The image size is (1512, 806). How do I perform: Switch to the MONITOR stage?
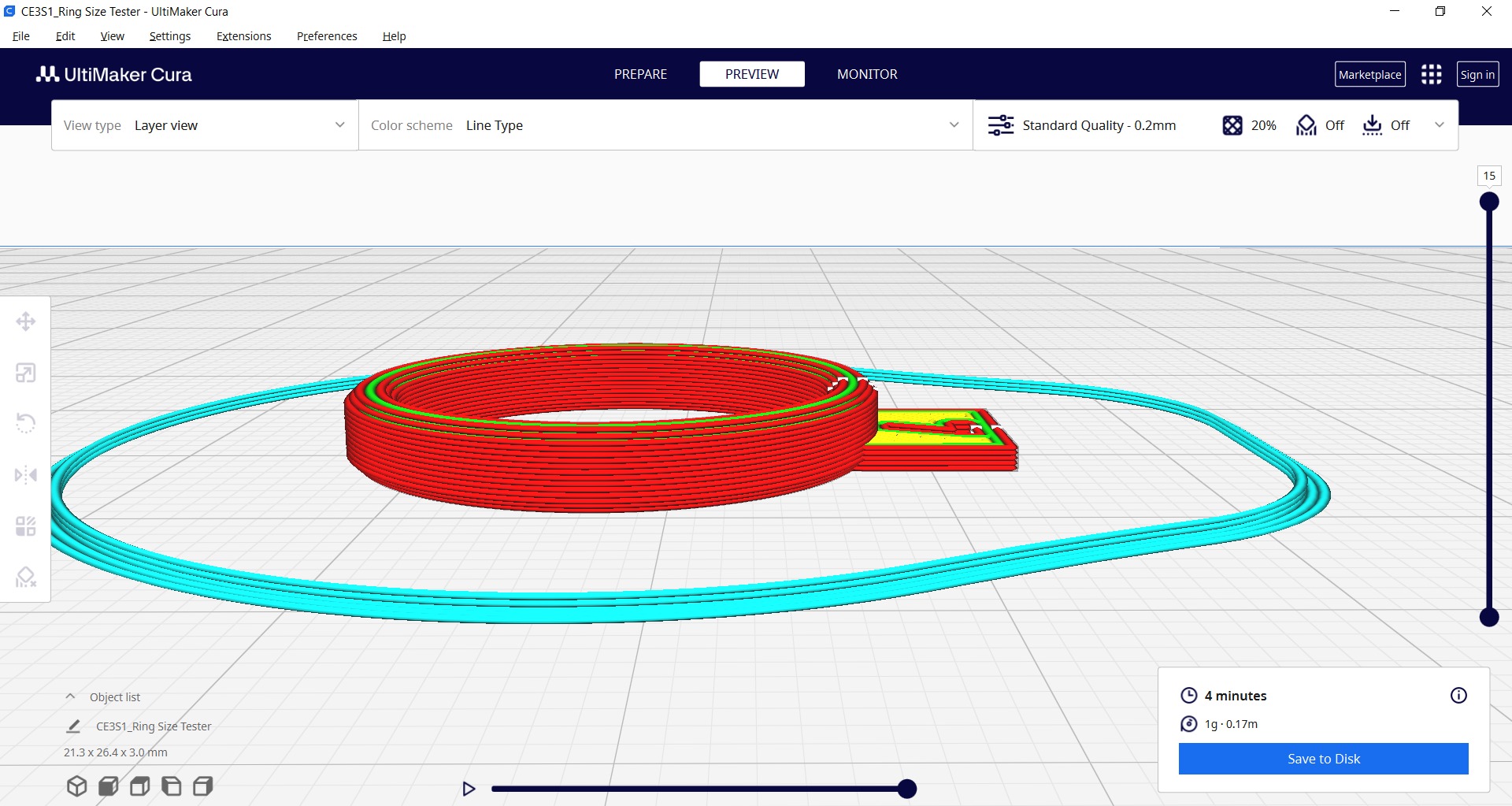867,74
